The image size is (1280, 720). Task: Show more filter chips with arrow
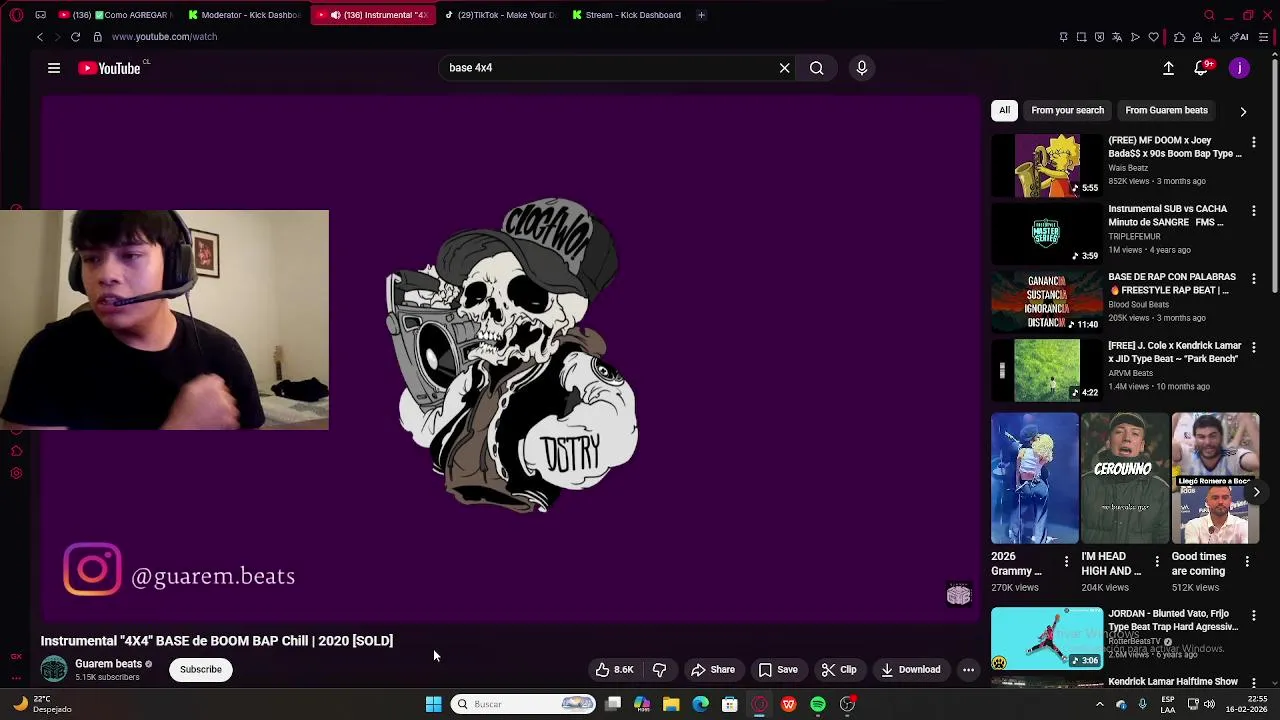1243,111
